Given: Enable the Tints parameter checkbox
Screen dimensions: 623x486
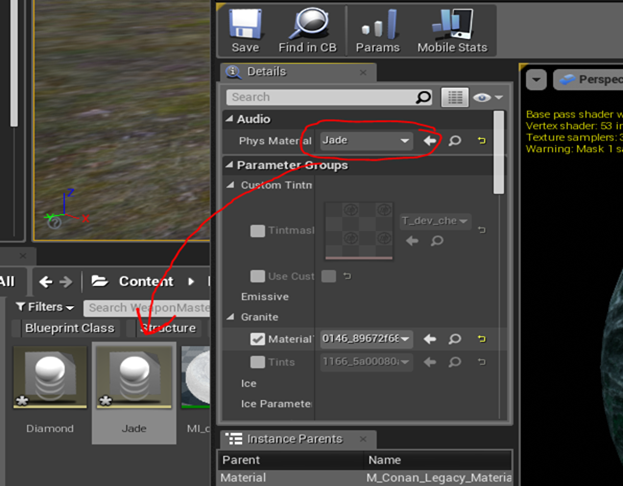Looking at the screenshot, I should click(258, 362).
